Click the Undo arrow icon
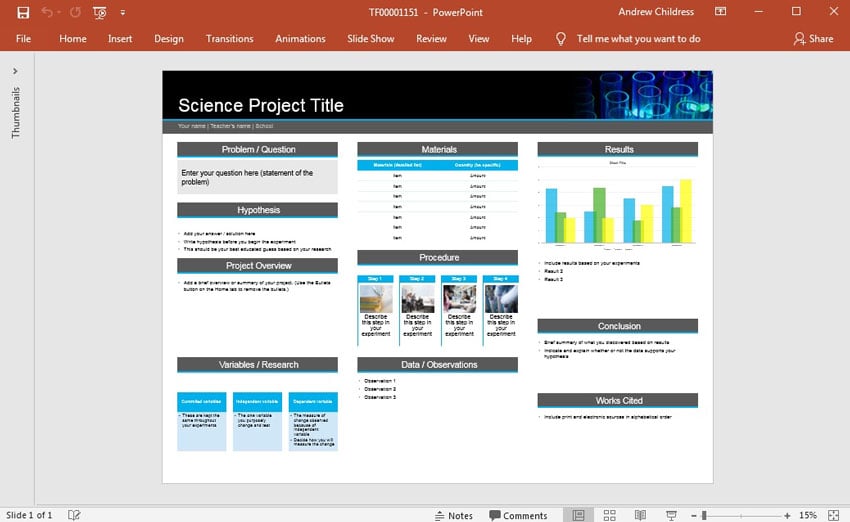 [x=47, y=12]
